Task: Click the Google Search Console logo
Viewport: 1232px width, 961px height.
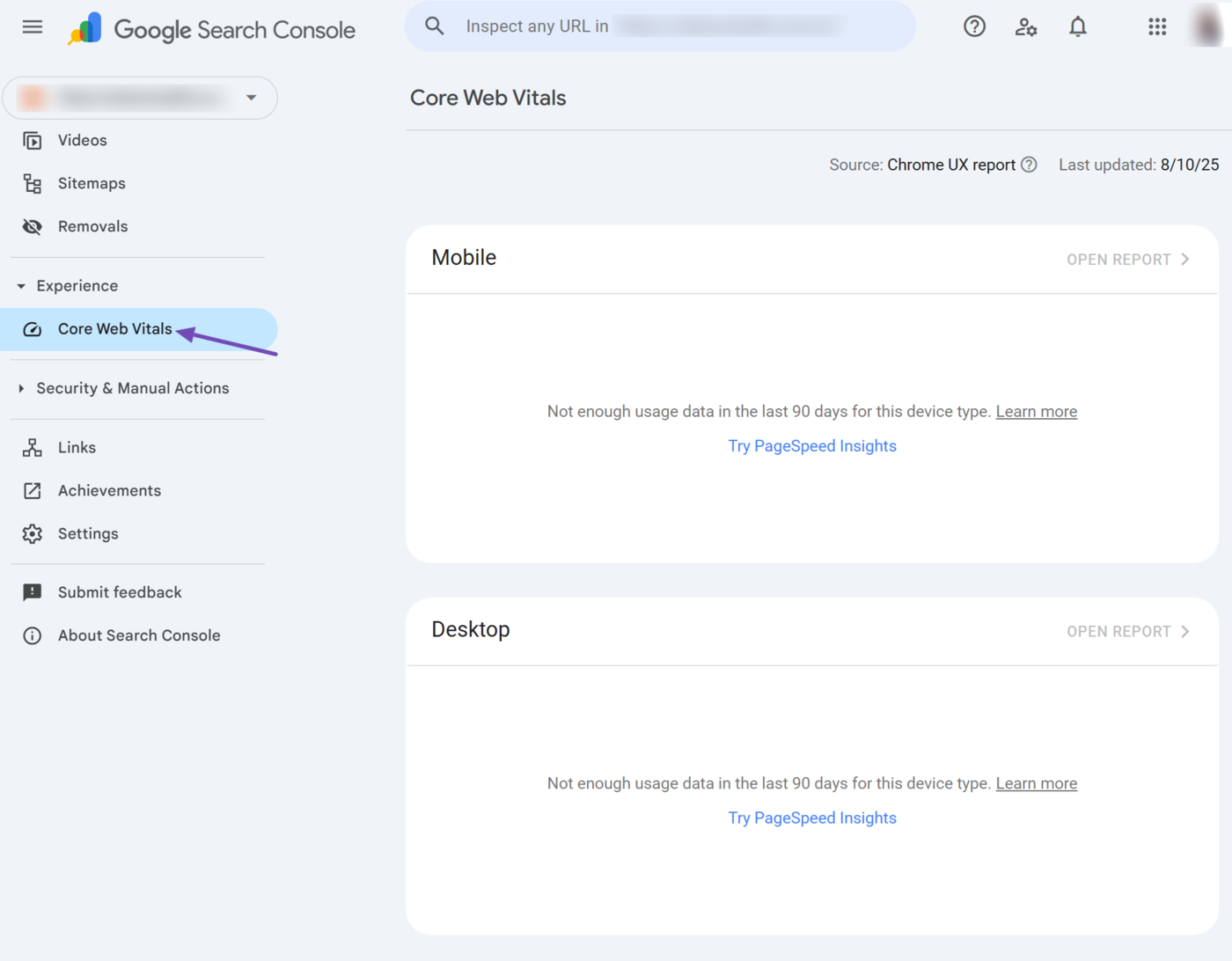Action: 212,30
